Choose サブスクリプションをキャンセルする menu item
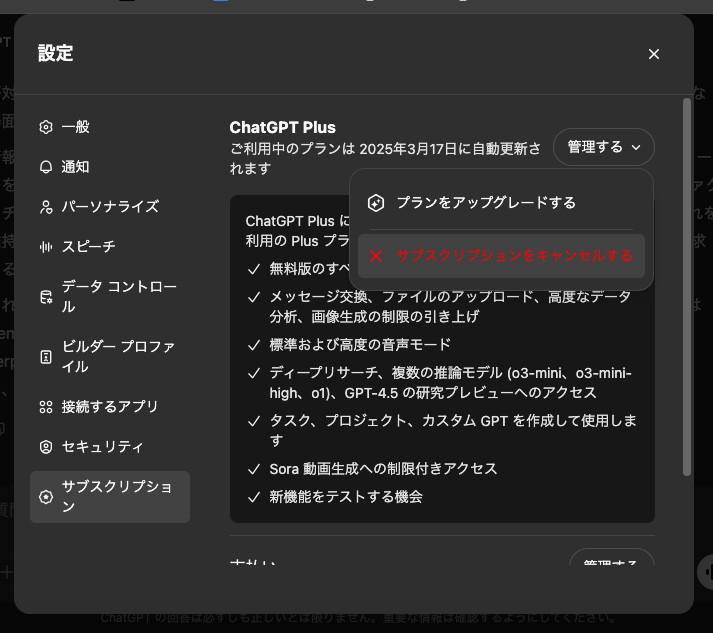Screen dimensions: 713x633 pos(502,256)
